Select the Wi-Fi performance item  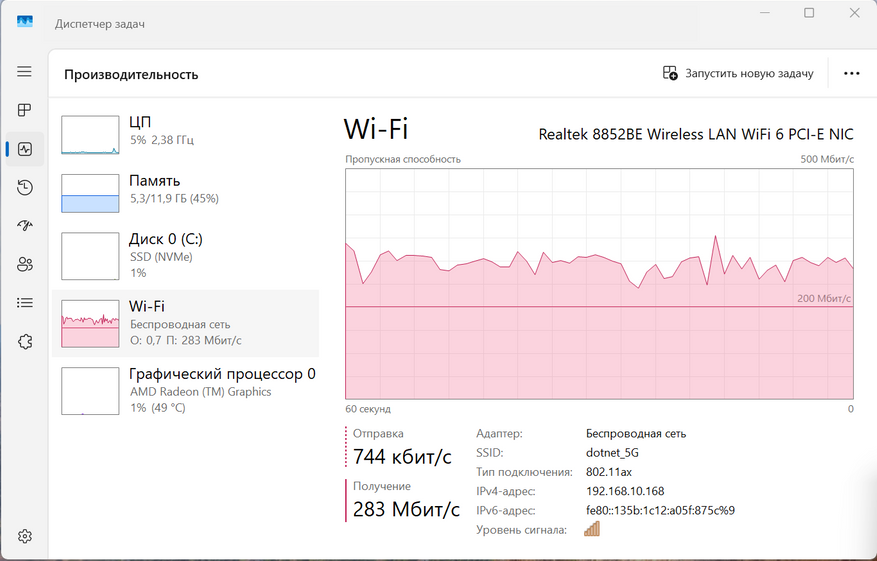pos(185,323)
